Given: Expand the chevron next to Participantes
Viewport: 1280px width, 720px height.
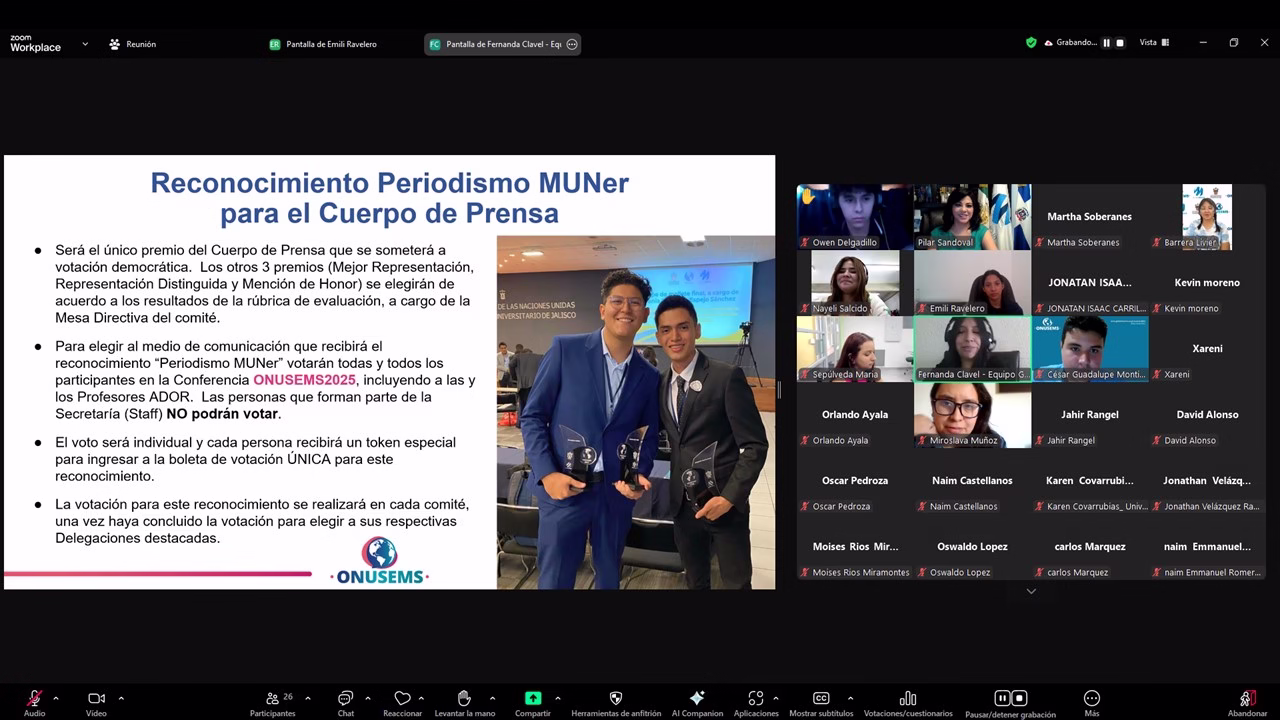Looking at the screenshot, I should [x=308, y=698].
